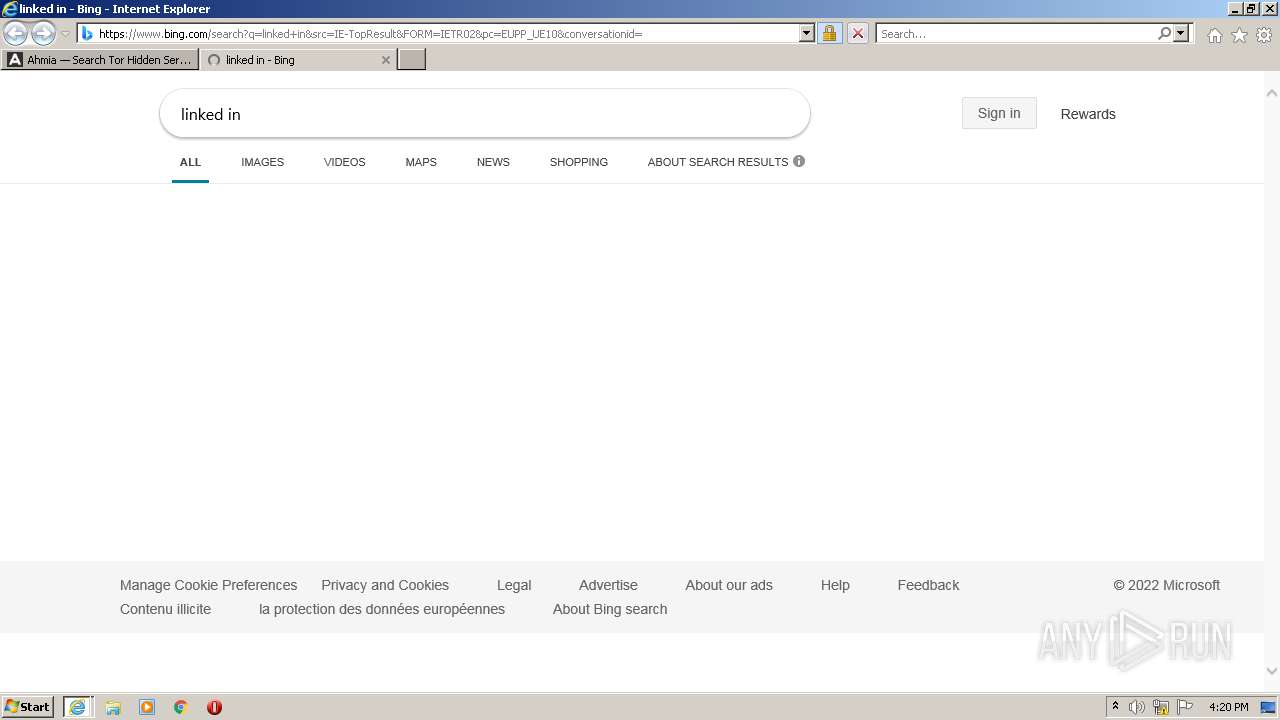Select the ALL results tab
The image size is (1280, 720).
click(190, 162)
